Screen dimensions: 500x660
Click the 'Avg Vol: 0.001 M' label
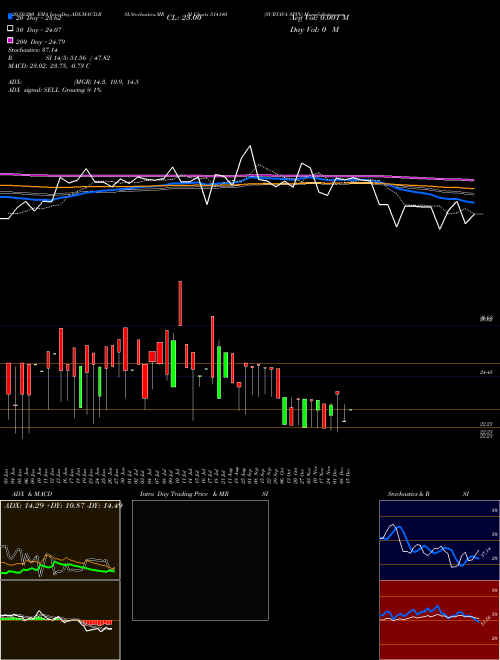pyautogui.click(x=319, y=18)
